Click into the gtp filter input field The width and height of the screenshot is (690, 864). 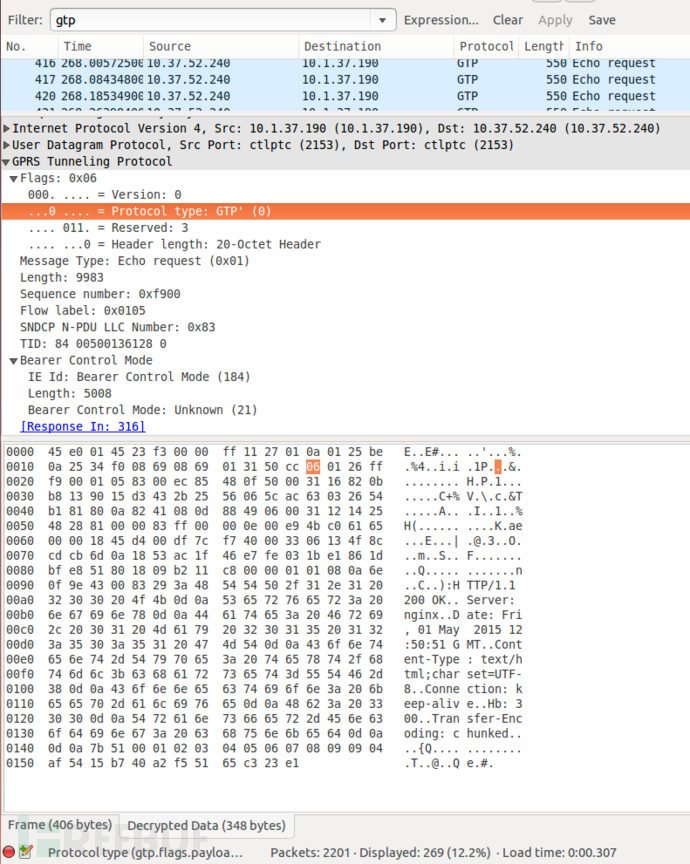[212, 20]
